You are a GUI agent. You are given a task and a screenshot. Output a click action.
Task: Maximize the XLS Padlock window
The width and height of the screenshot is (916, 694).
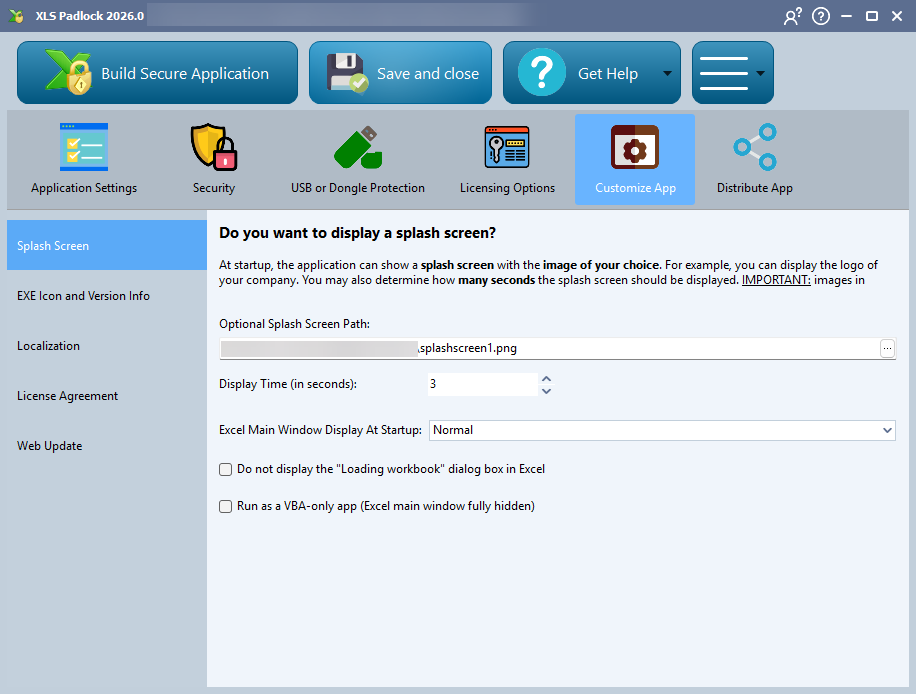click(x=872, y=16)
